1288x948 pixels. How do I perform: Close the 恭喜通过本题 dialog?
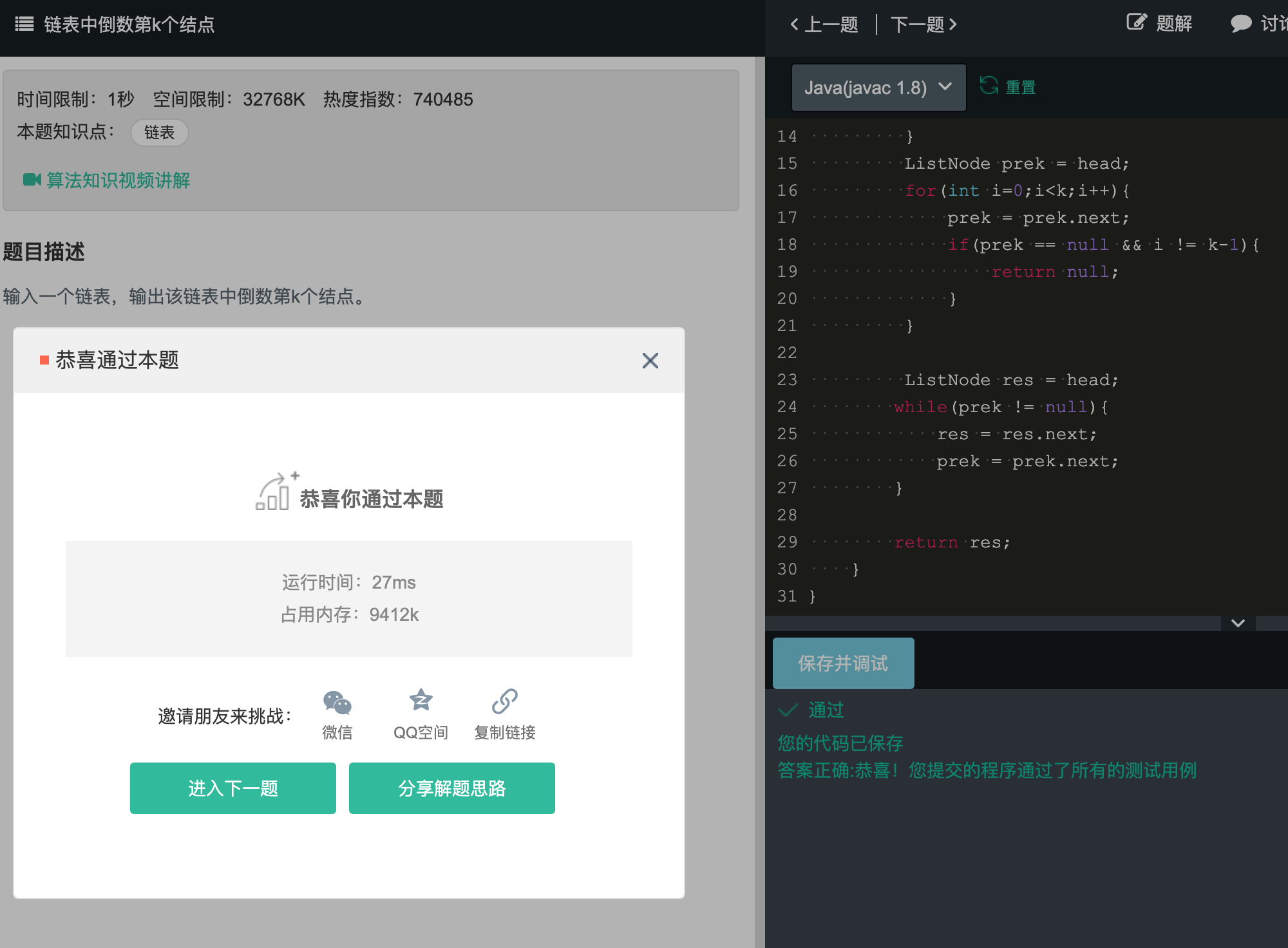pyautogui.click(x=650, y=361)
